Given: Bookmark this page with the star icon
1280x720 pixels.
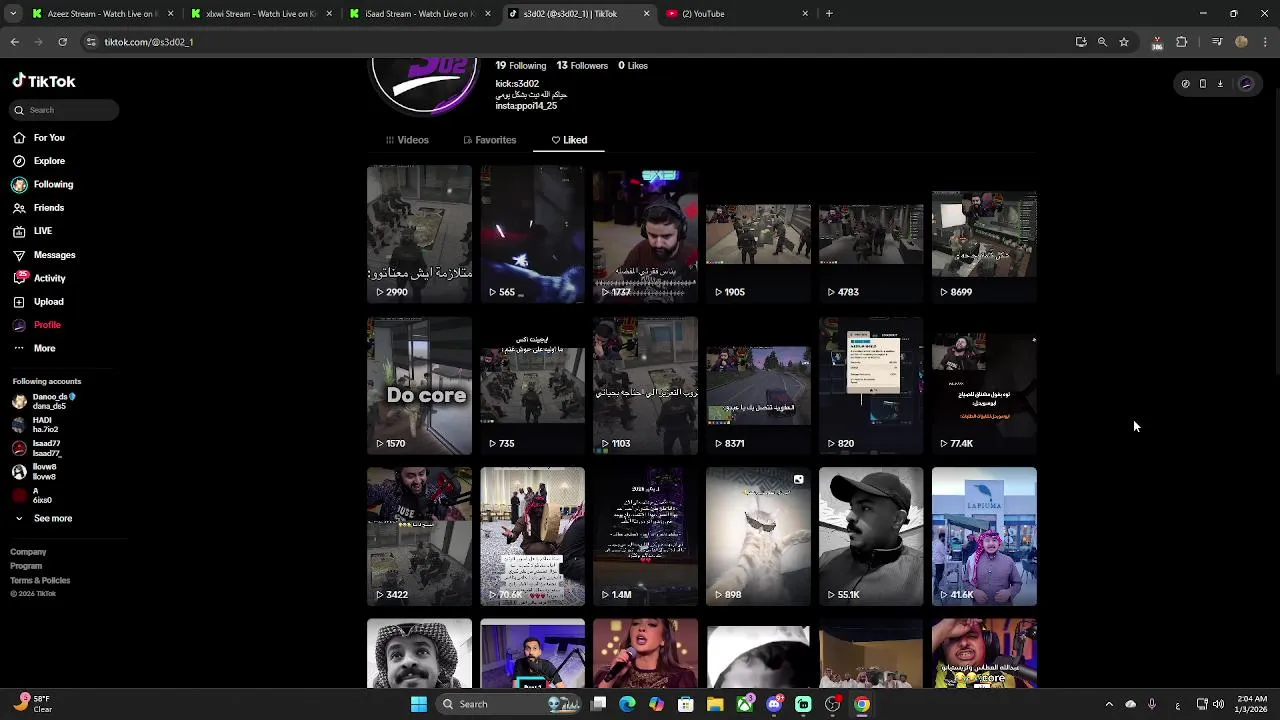Looking at the screenshot, I should click(1124, 42).
